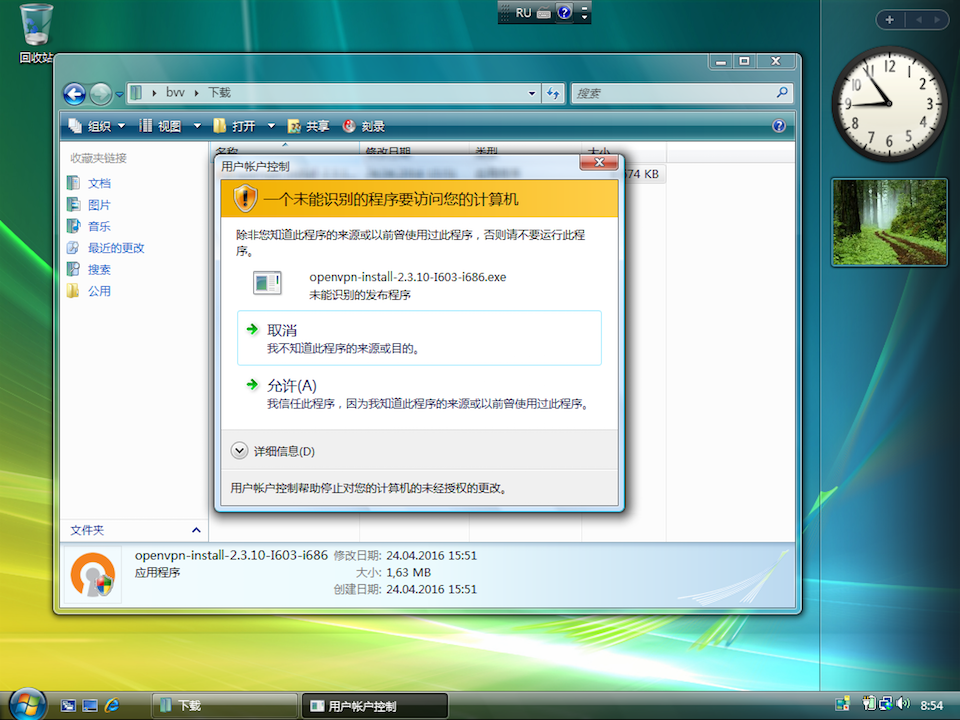Viewport: 960px width, 720px height.
Task: Click the taskbar clock showing 8:54
Action: (x=931, y=705)
